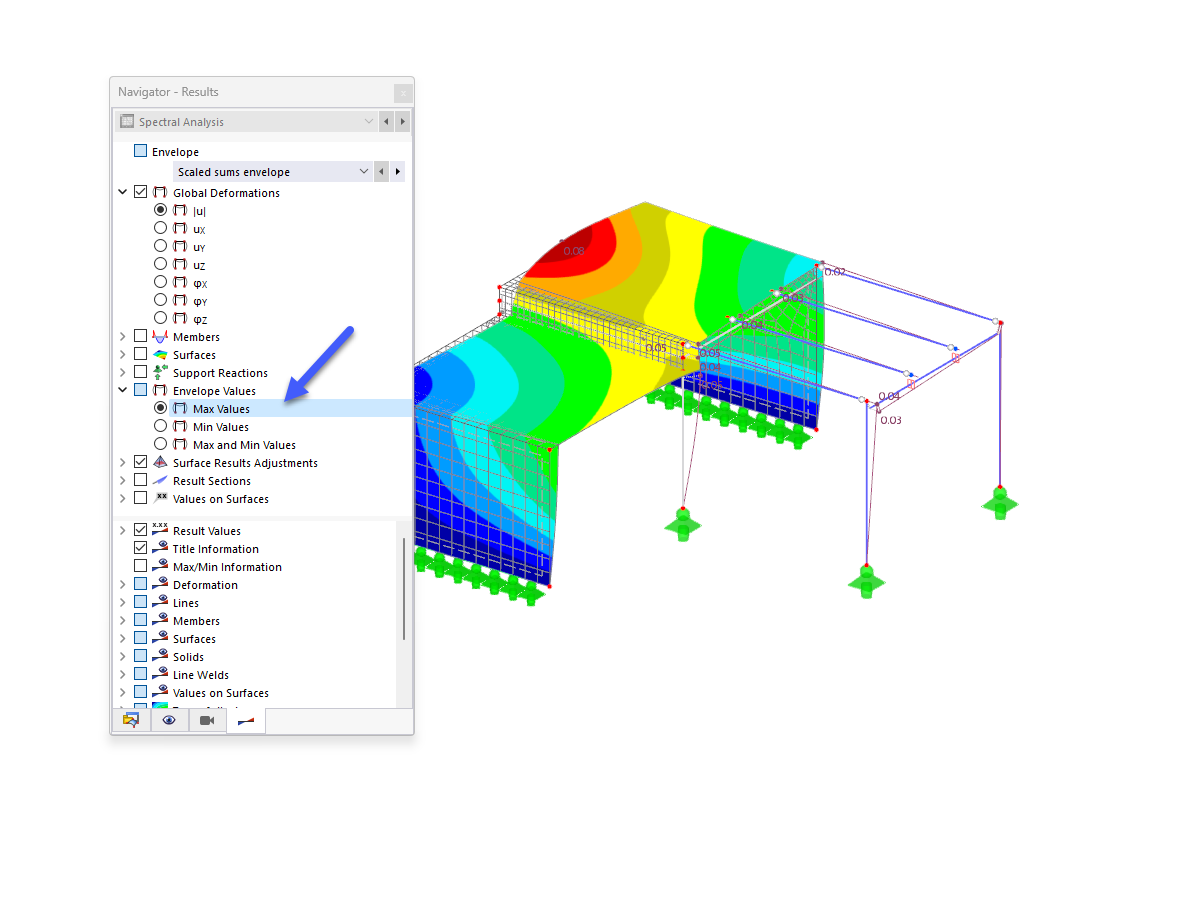The height and width of the screenshot is (900, 1200).
Task: Close the Navigator - Results panel
Action: 402,93
